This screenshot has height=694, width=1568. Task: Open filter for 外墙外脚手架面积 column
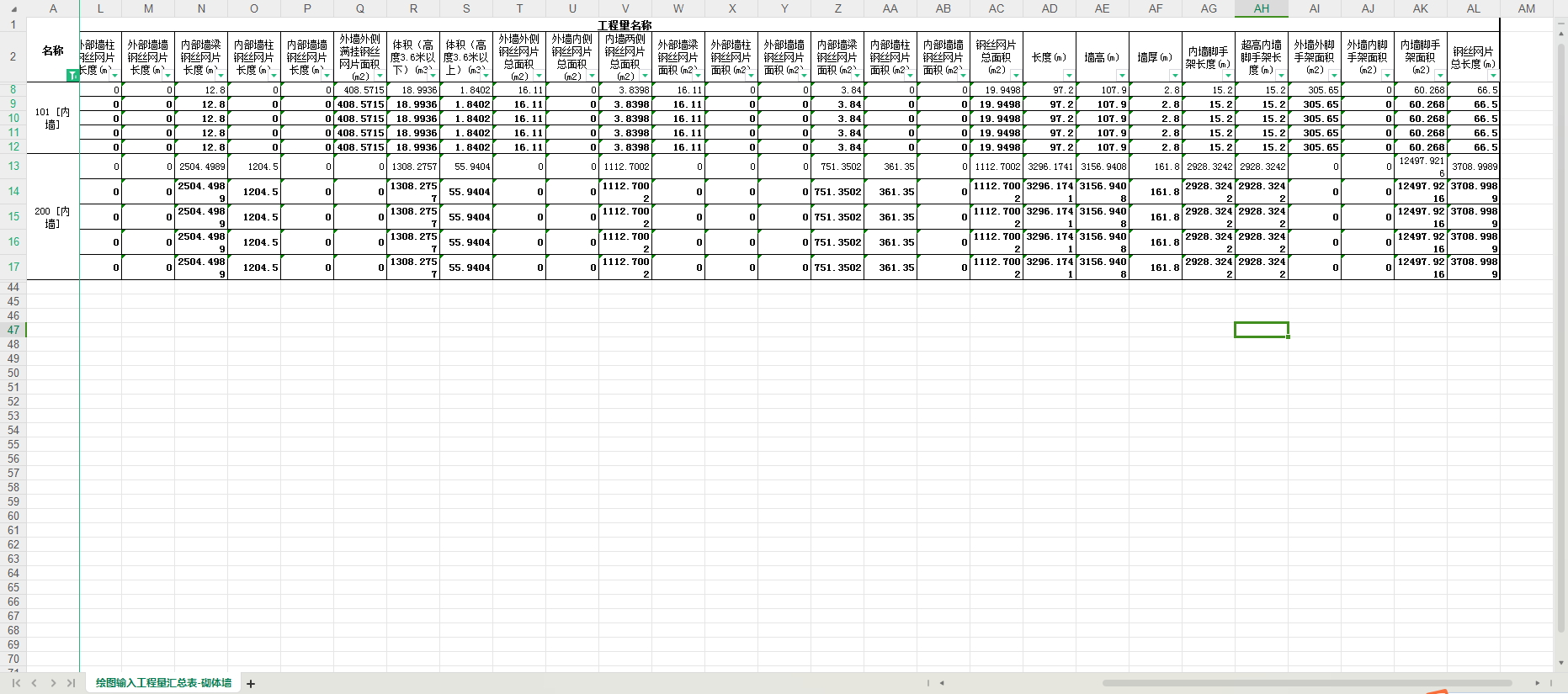point(1334,76)
